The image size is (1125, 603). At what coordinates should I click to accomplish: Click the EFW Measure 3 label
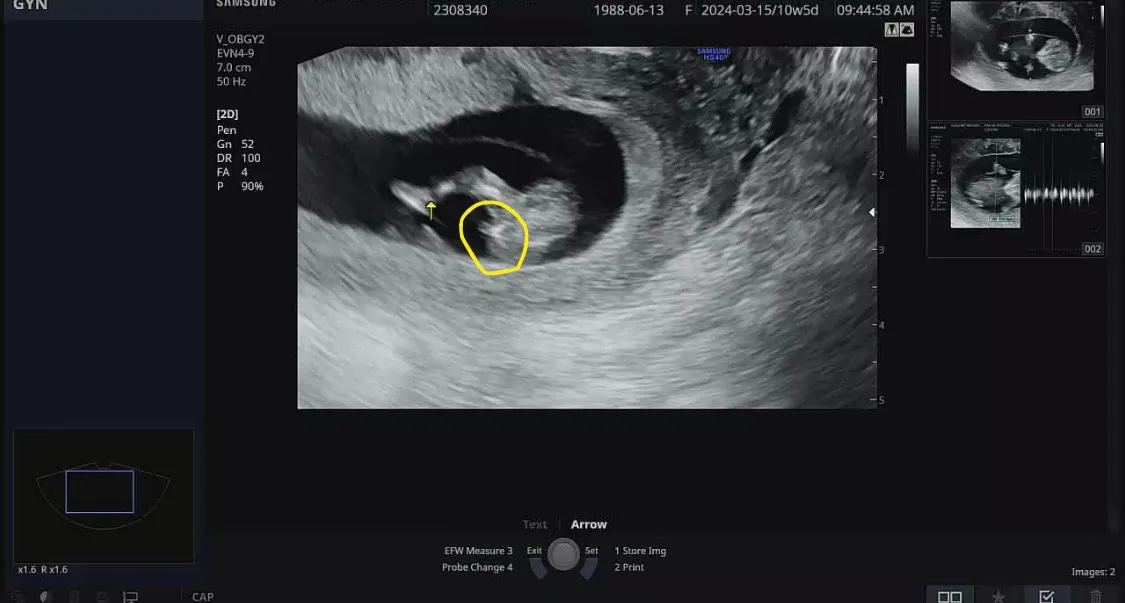pos(479,551)
